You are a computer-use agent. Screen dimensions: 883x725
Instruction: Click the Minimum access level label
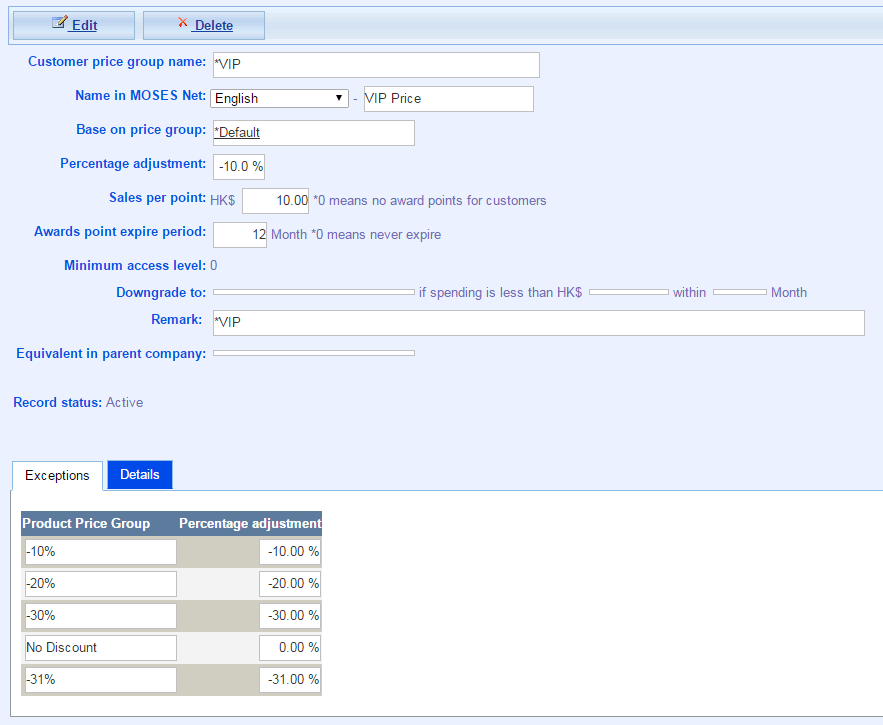tap(135, 265)
